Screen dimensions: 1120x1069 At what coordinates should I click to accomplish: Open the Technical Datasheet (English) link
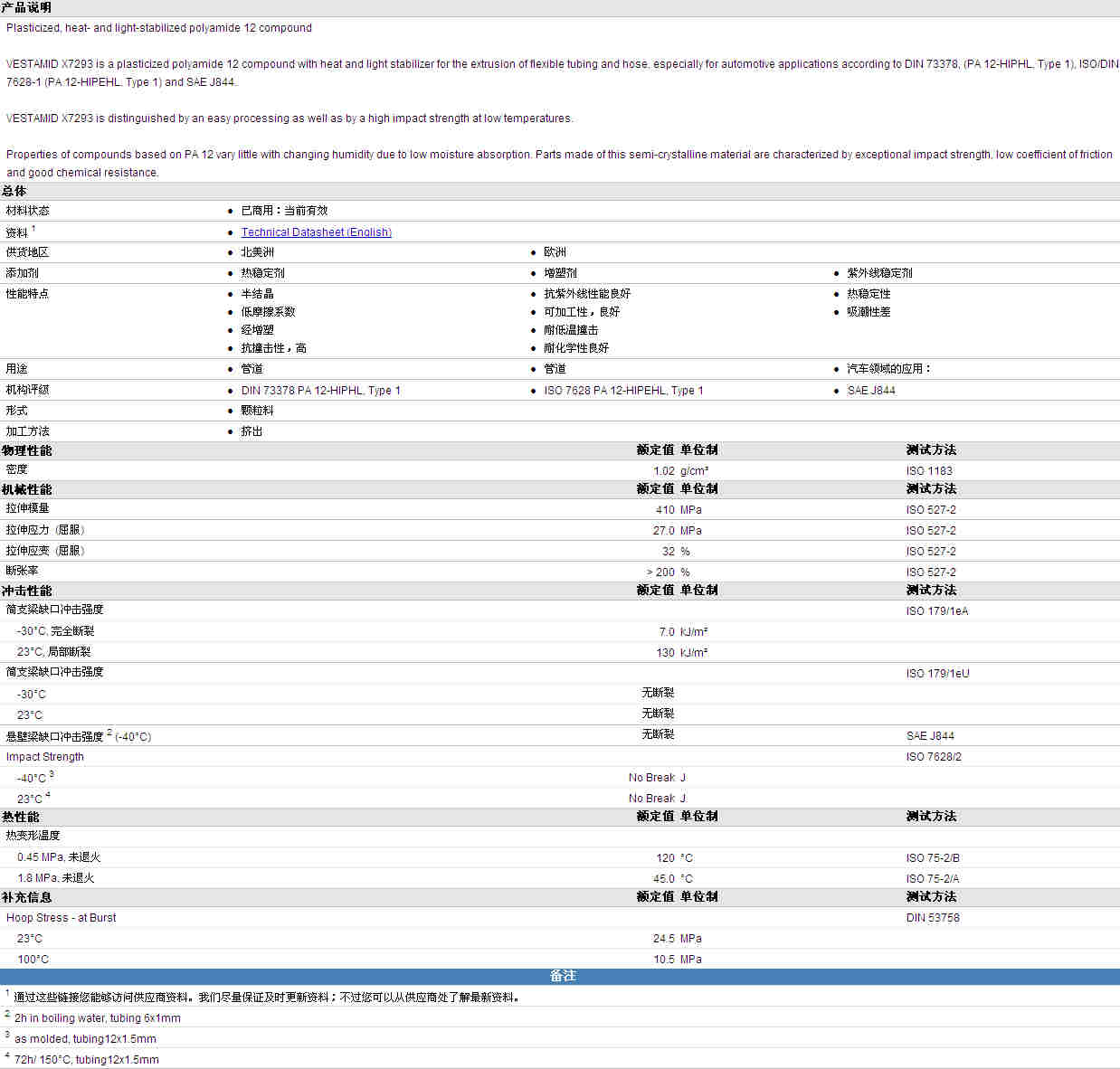coord(316,232)
